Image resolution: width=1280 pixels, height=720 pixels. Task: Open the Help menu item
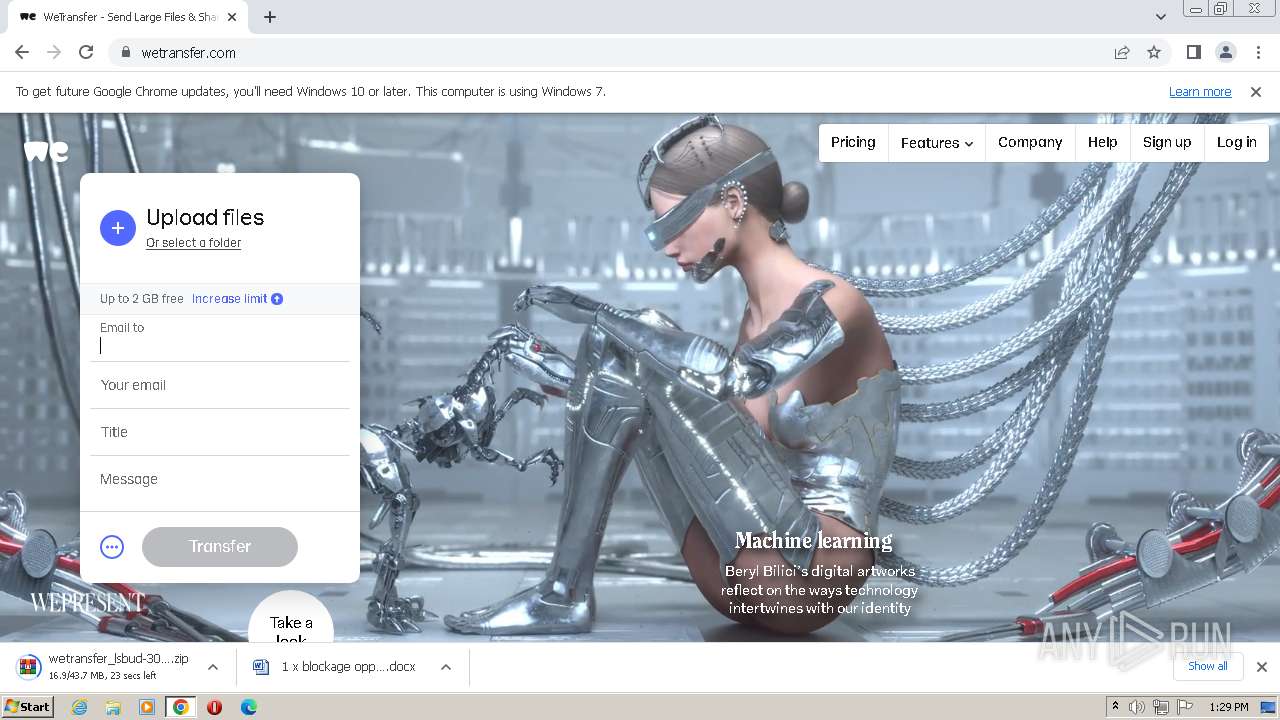point(1103,142)
